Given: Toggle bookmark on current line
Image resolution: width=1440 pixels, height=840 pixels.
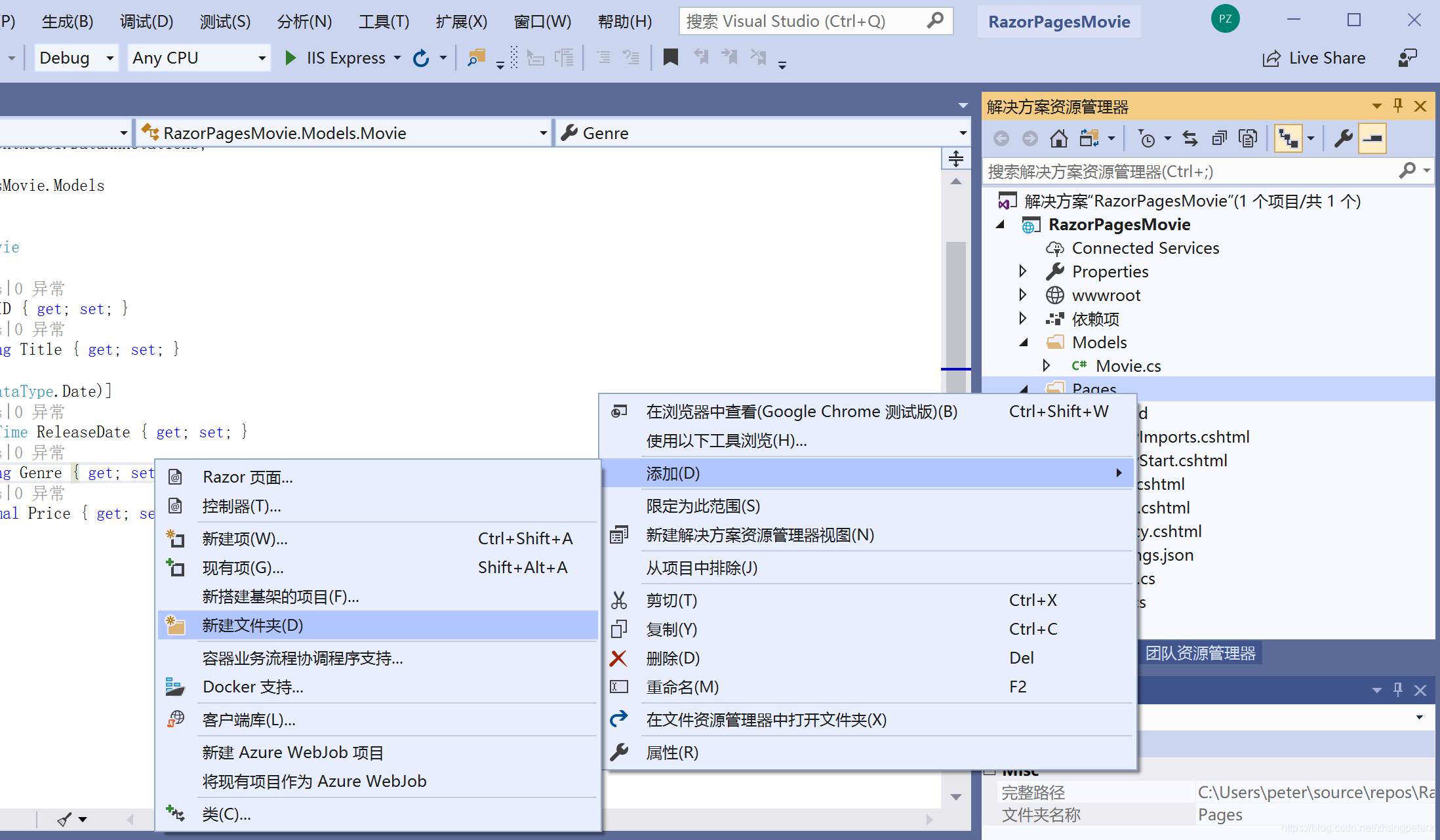Looking at the screenshot, I should (670, 58).
